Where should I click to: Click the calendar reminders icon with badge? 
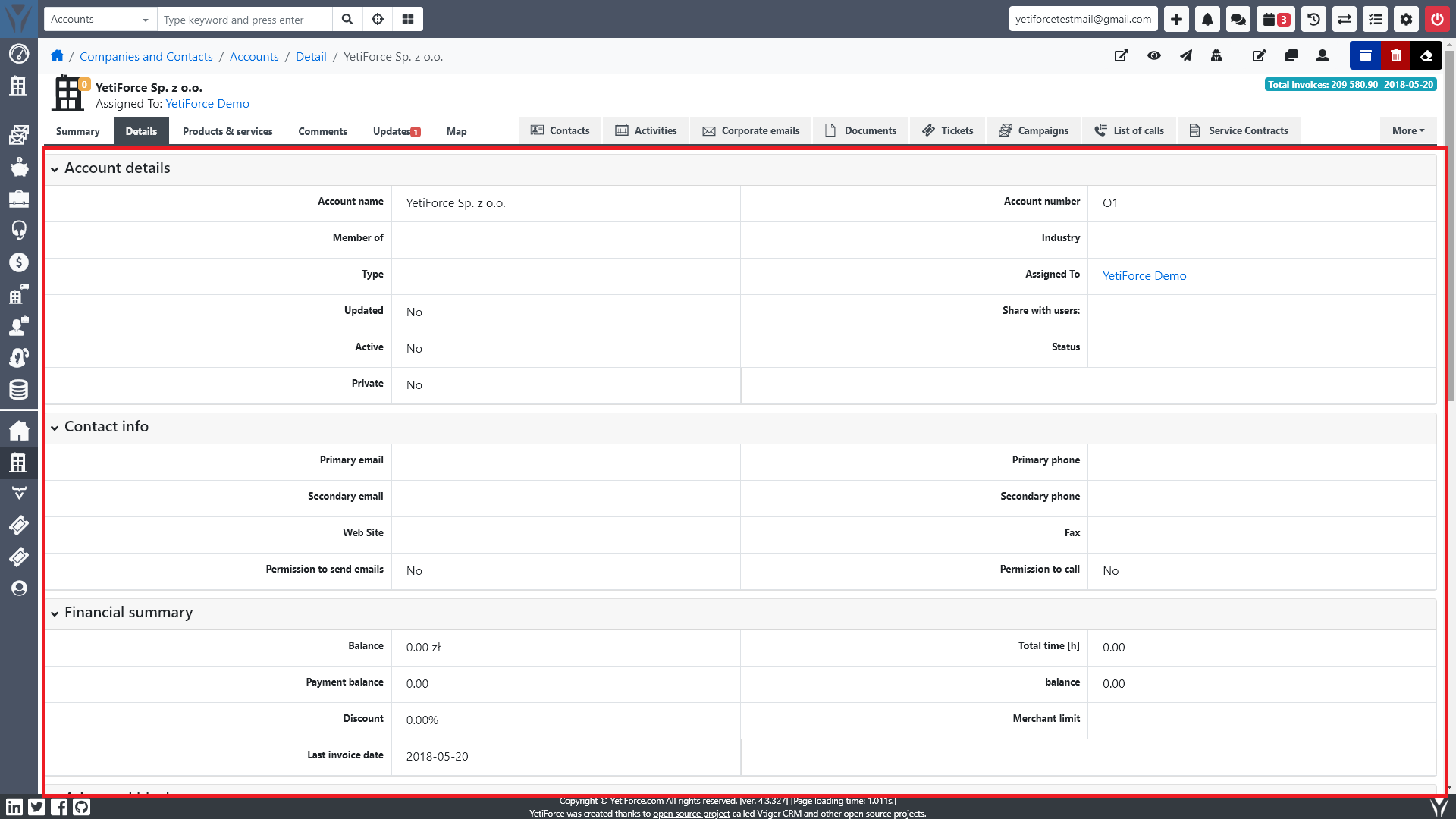point(1276,20)
